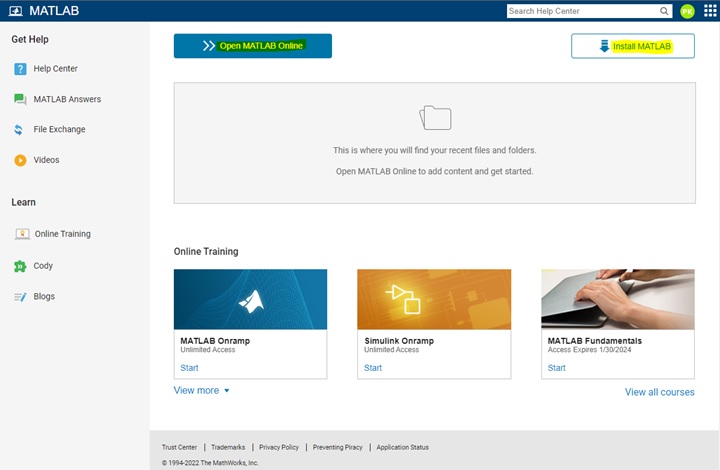
Task: Click the Blogs sidebar icon
Action: (x=20, y=297)
